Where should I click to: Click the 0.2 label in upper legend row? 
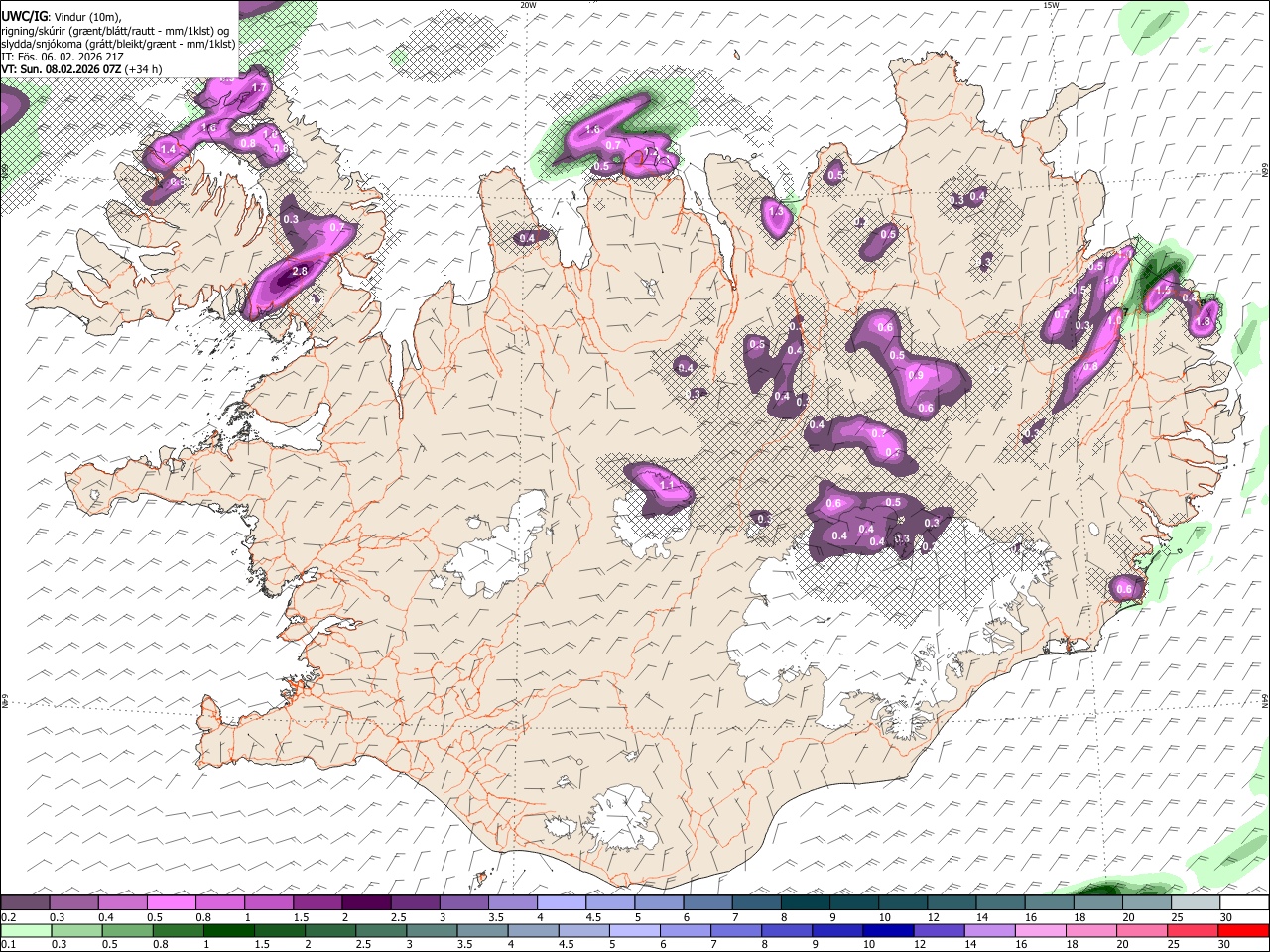tap(8, 917)
